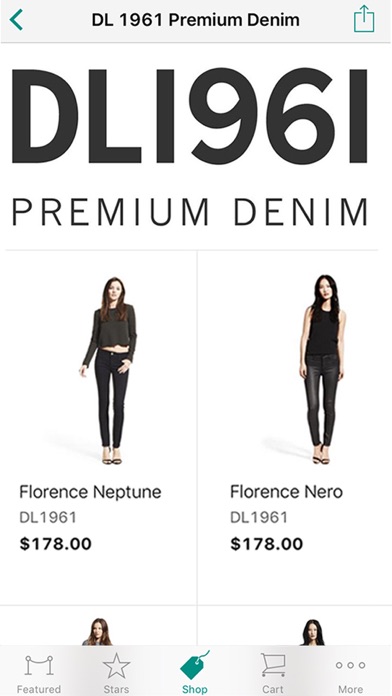Tap the DL1961 Premium Denim banner logo
Viewport: 392px width, 696px height.
coord(190,147)
